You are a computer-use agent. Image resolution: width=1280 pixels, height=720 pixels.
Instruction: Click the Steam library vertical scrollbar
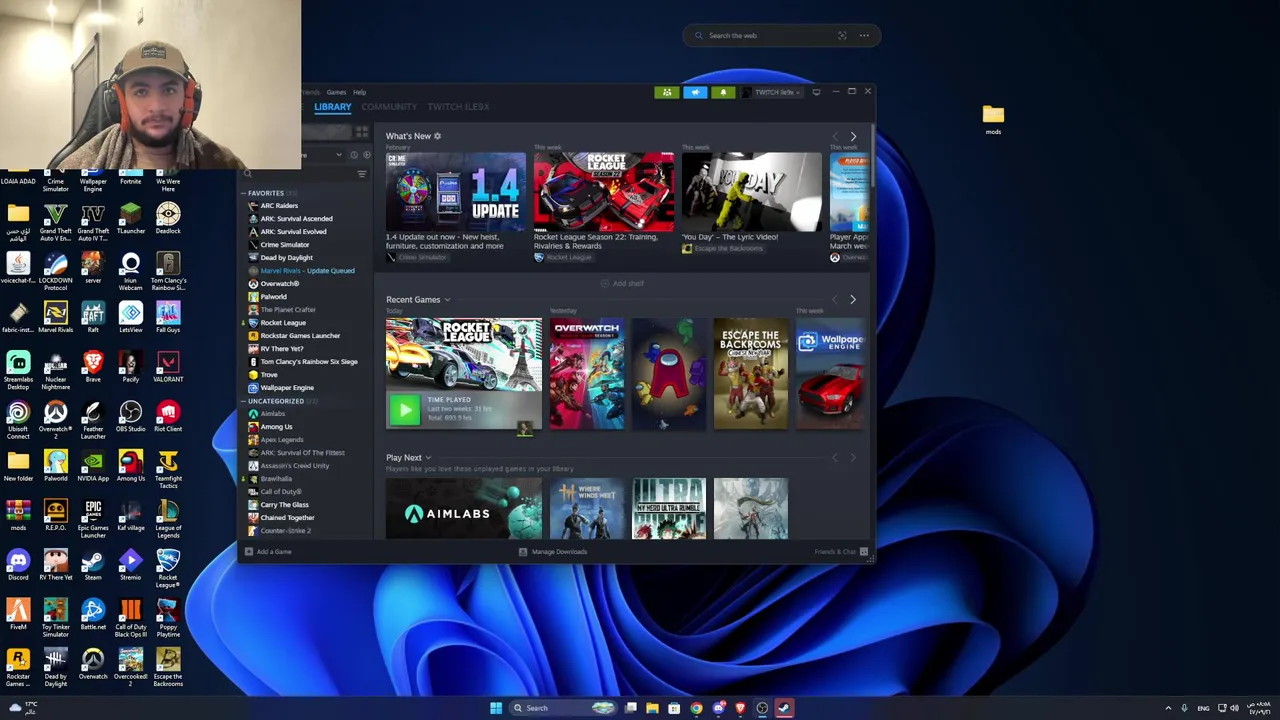(872, 156)
